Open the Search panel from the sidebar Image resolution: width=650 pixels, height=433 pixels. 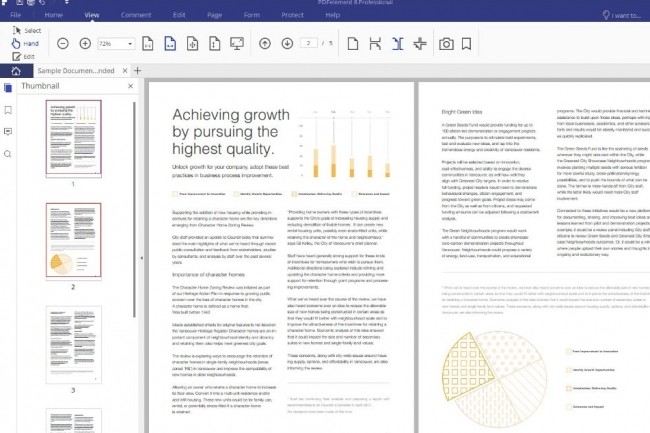tap(8, 154)
